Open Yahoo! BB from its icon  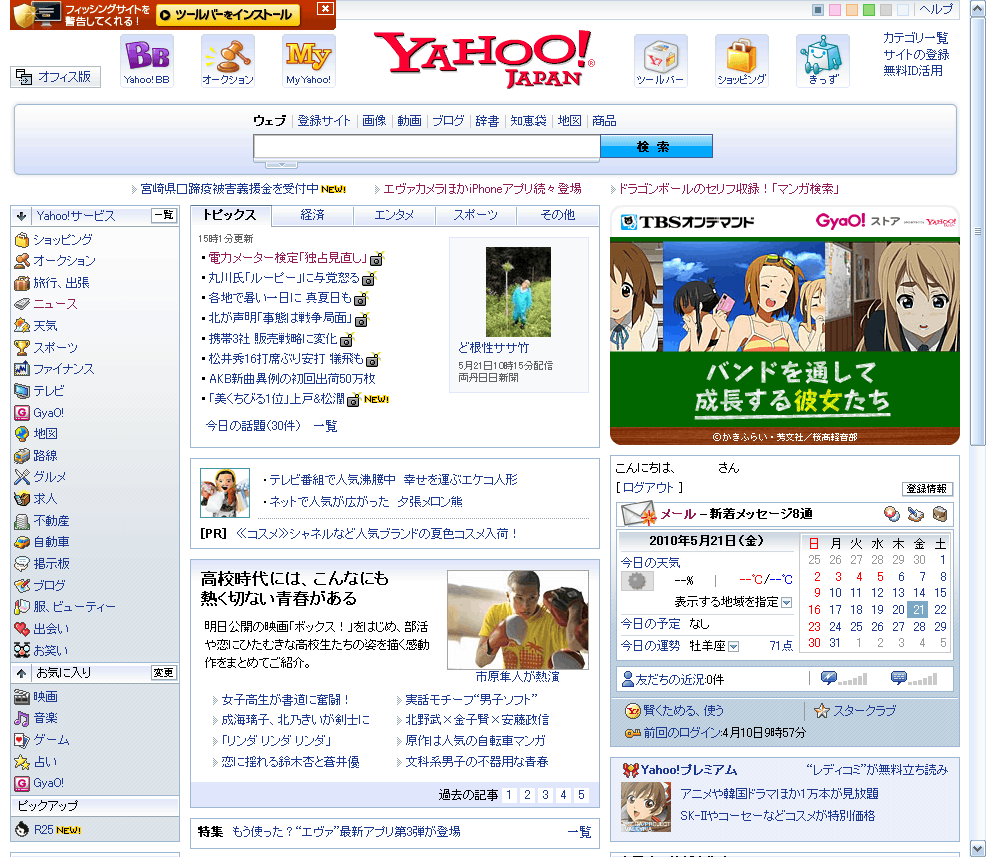click(x=145, y=55)
